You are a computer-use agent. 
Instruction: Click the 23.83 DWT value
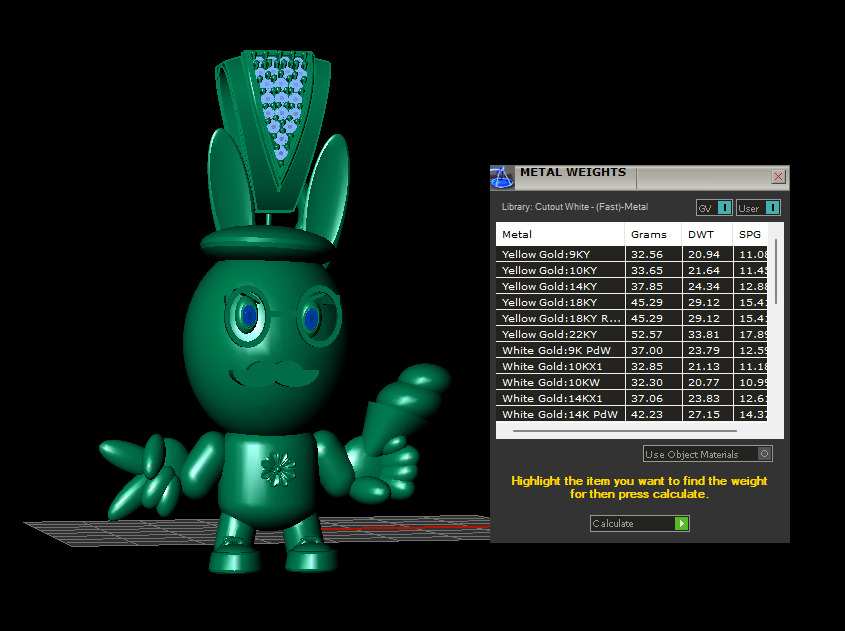click(x=704, y=398)
